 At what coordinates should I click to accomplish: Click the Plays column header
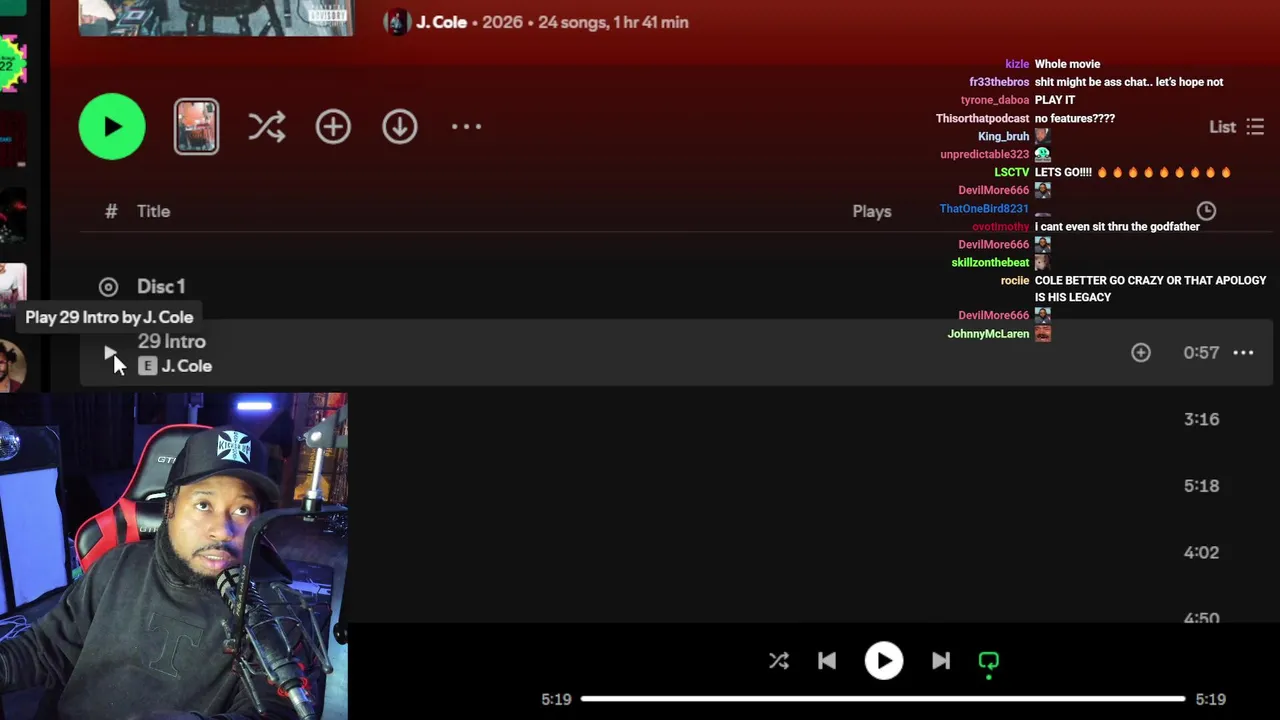click(872, 211)
